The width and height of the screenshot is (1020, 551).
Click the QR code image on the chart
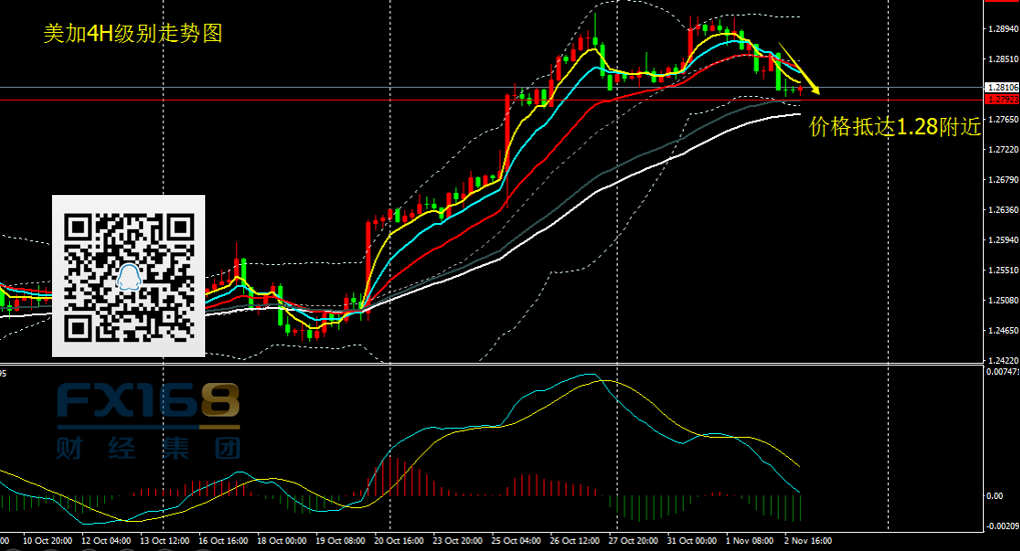pos(128,276)
